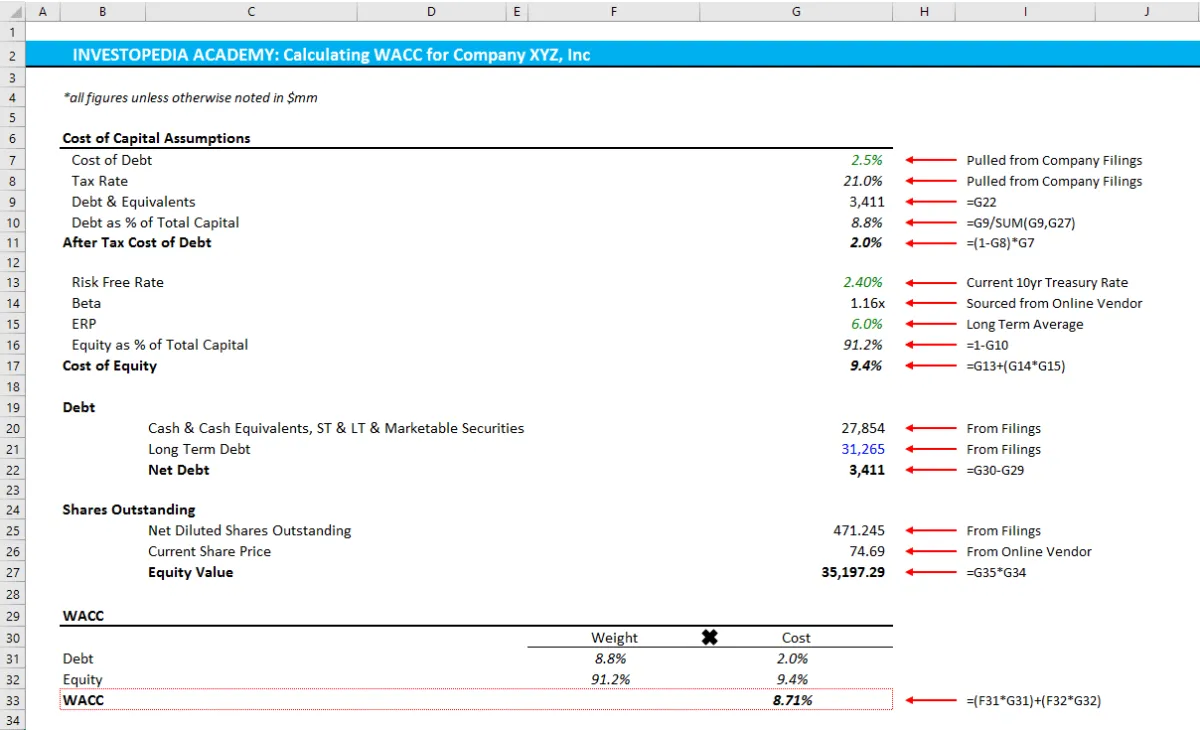The height and width of the screenshot is (730, 1200).
Task: Select the 27,854 cash value
Action: tap(863, 428)
